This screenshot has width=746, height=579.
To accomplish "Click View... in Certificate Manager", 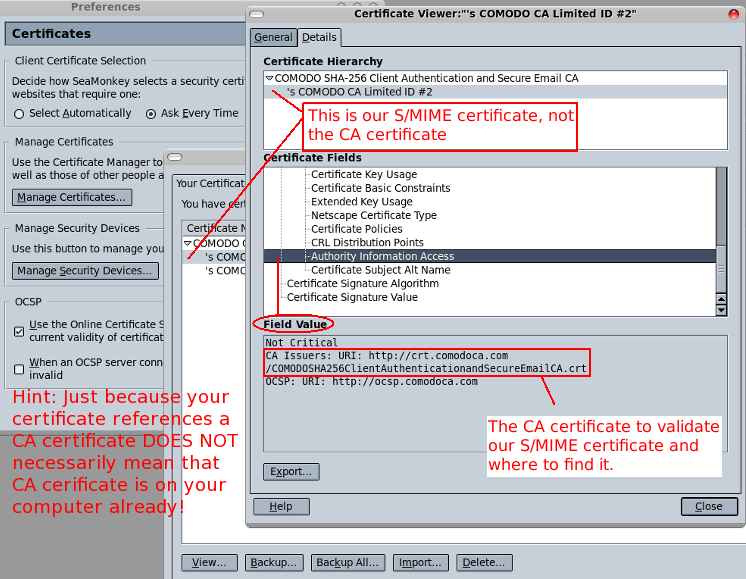I will click(209, 562).
